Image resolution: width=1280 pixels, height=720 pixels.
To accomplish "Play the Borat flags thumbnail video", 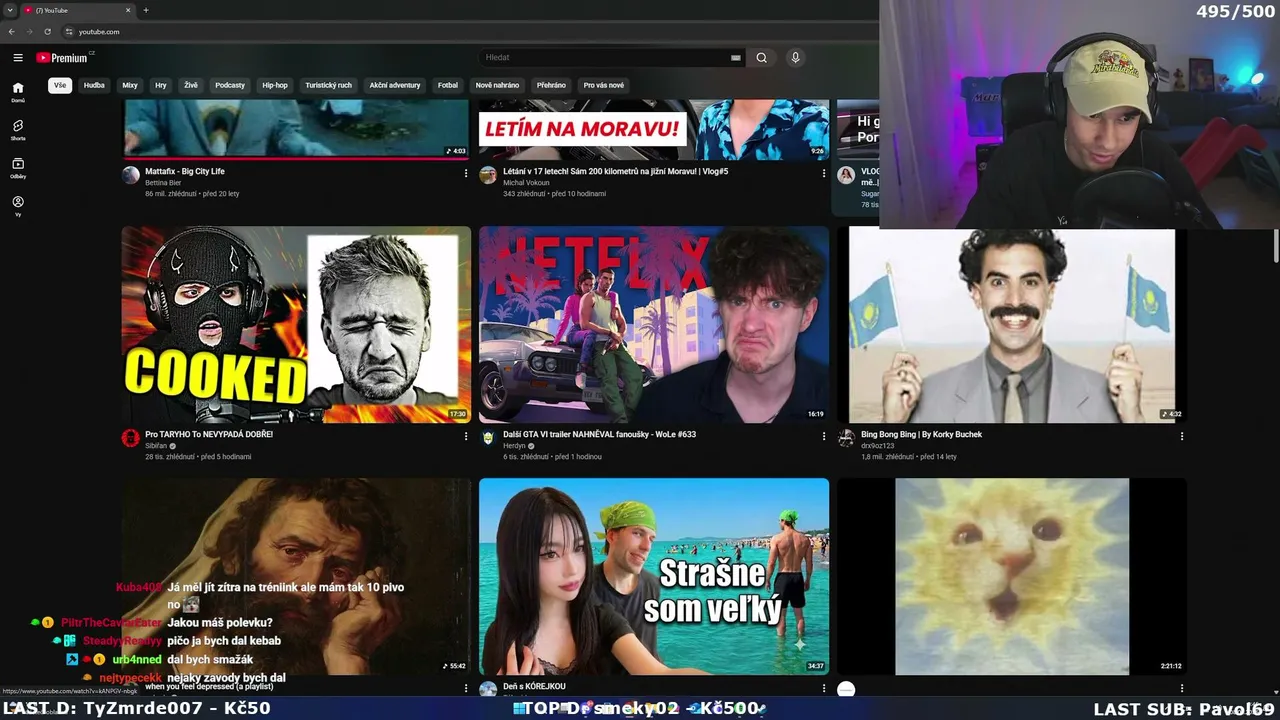I will point(1011,326).
